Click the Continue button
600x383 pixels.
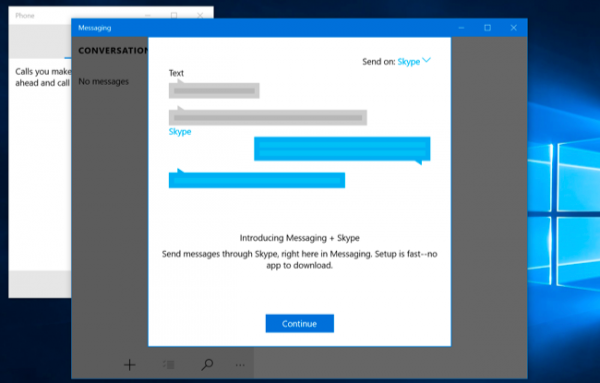point(300,323)
